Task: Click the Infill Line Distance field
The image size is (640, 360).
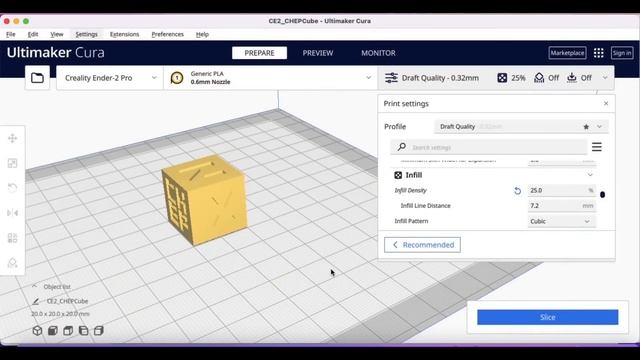Action: coord(561,206)
